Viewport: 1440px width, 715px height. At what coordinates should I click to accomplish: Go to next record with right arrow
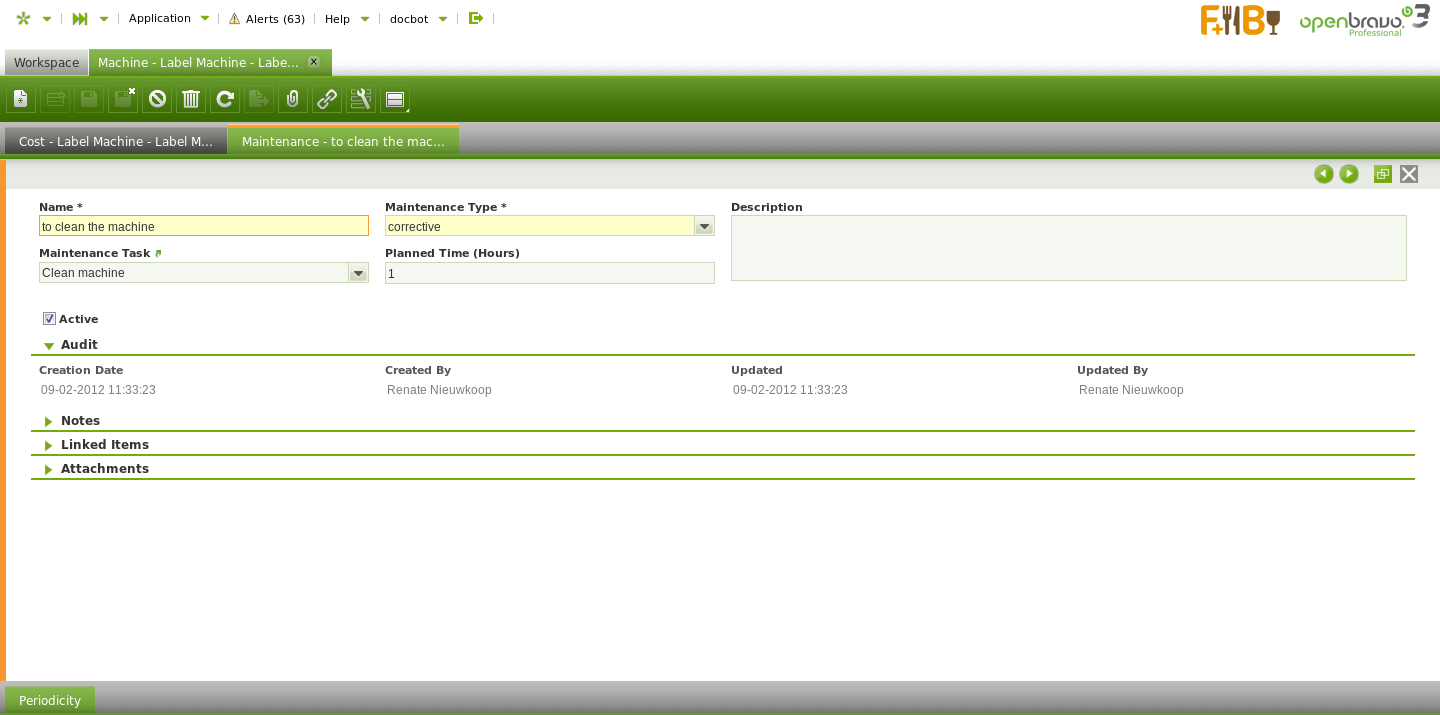point(1349,174)
